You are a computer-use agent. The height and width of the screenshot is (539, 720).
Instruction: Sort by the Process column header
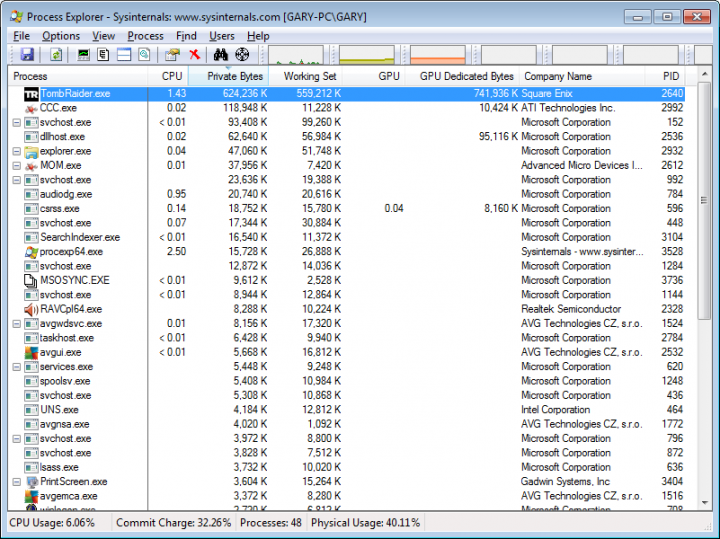(78, 76)
